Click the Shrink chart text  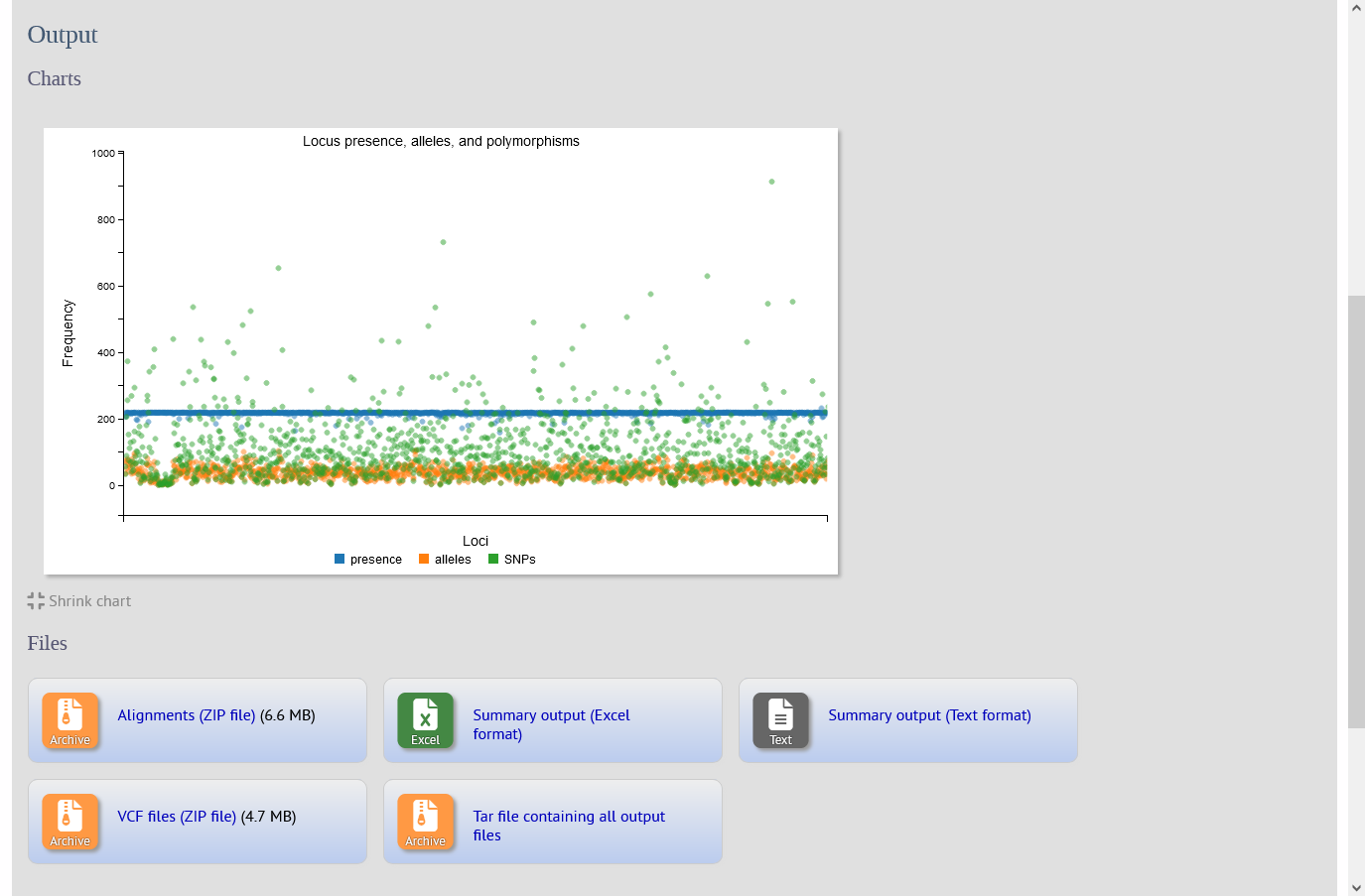pyautogui.click(x=89, y=601)
